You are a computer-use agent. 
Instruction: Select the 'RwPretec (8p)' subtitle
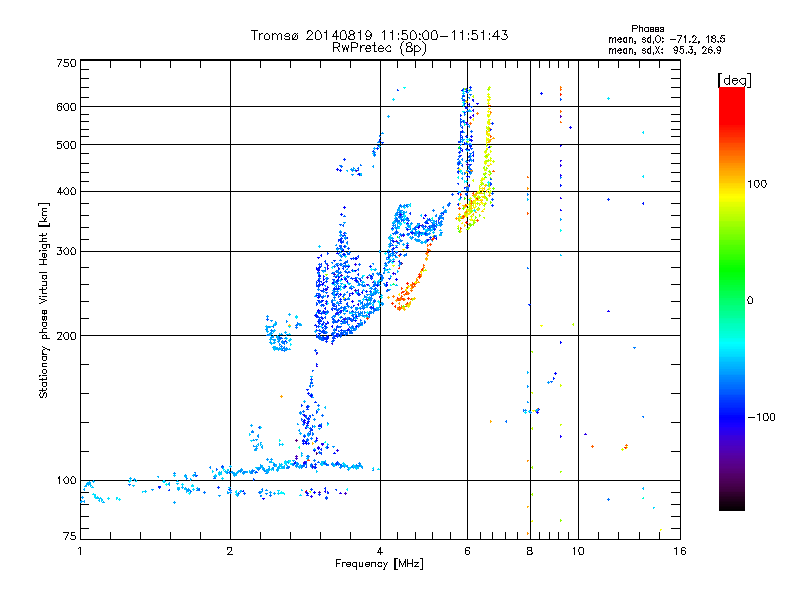[379, 48]
